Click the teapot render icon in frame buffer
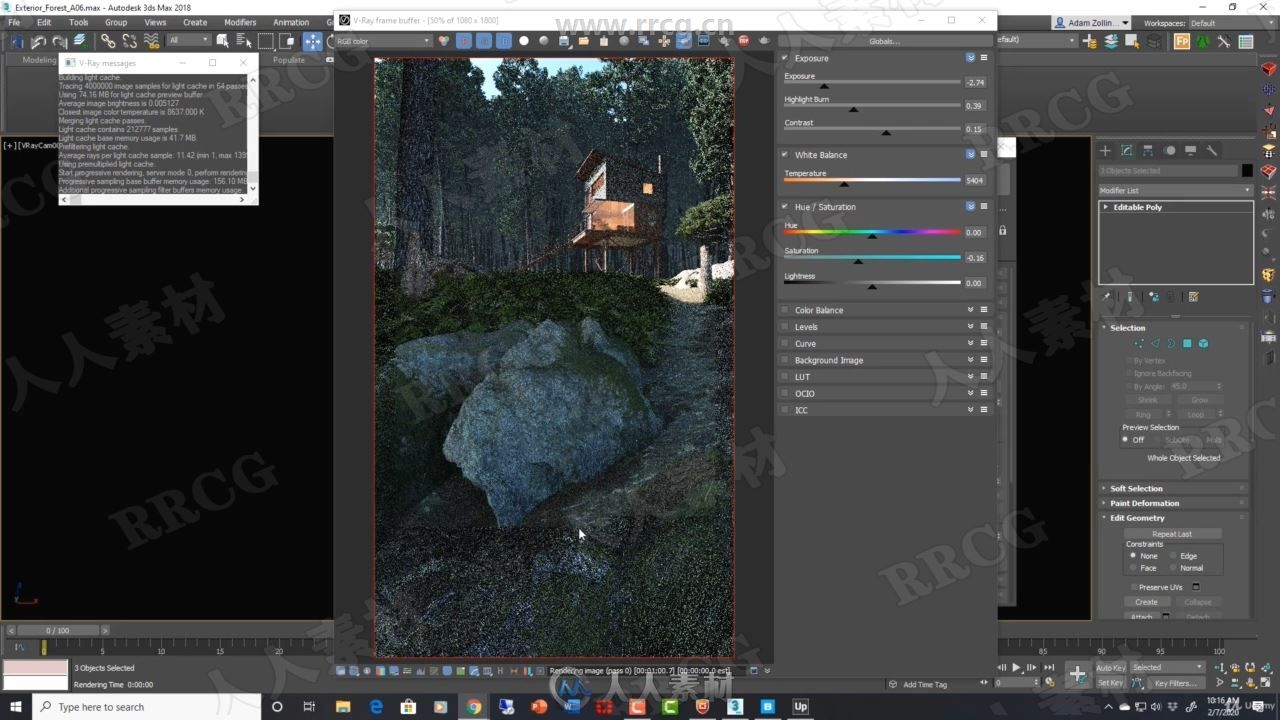Screen dimensions: 1280x720 point(764,41)
